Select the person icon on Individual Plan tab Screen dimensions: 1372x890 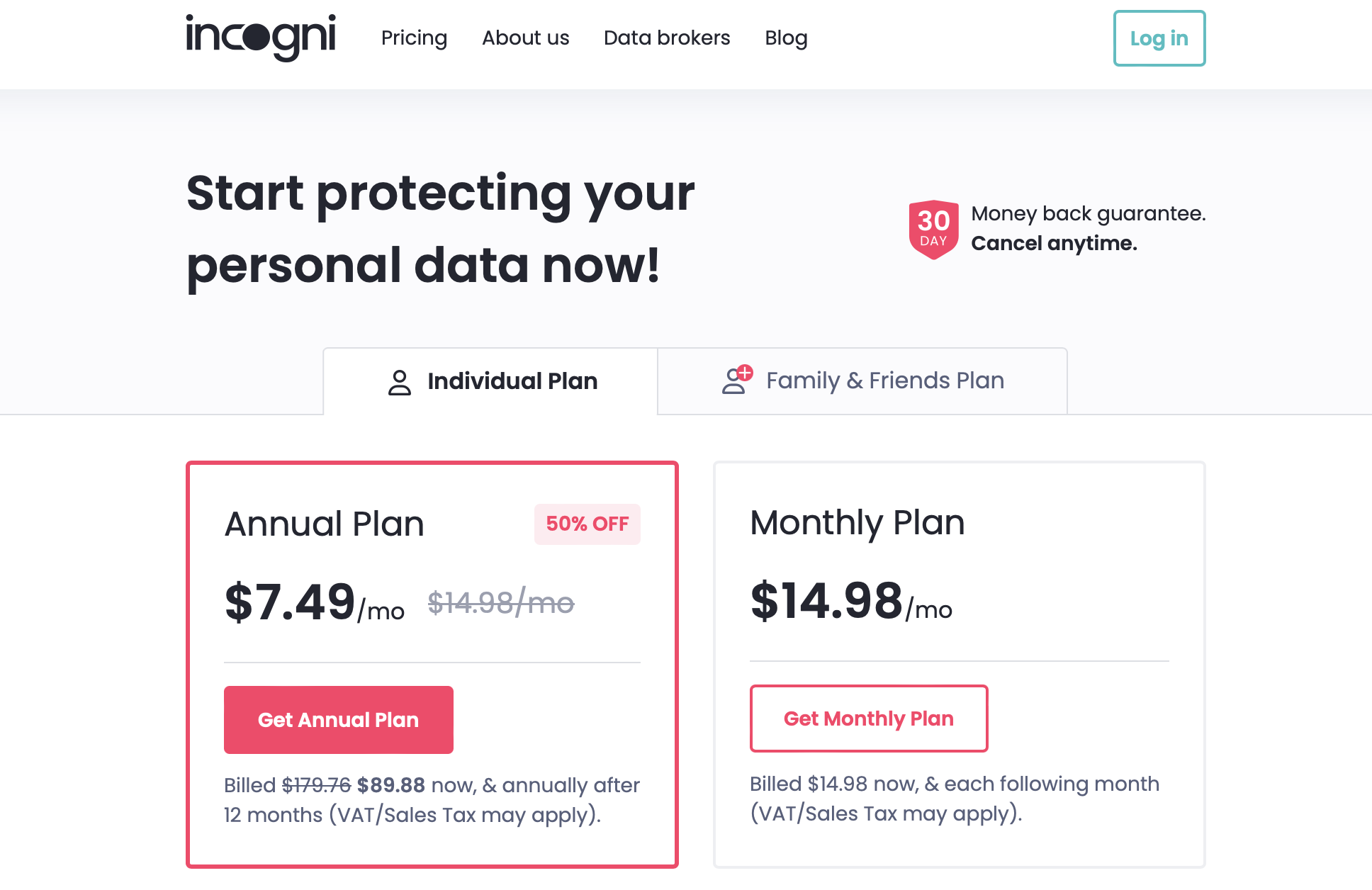coord(399,381)
